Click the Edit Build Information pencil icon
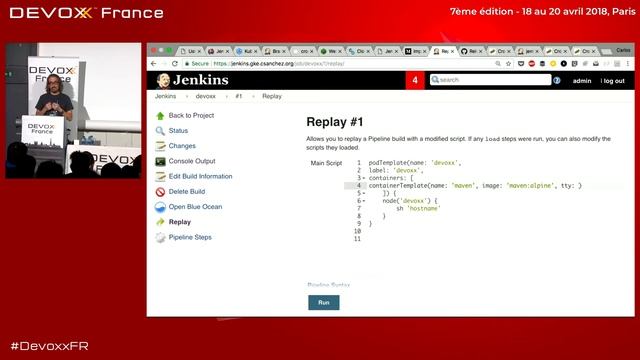The width and height of the screenshot is (640, 360). pos(160,177)
